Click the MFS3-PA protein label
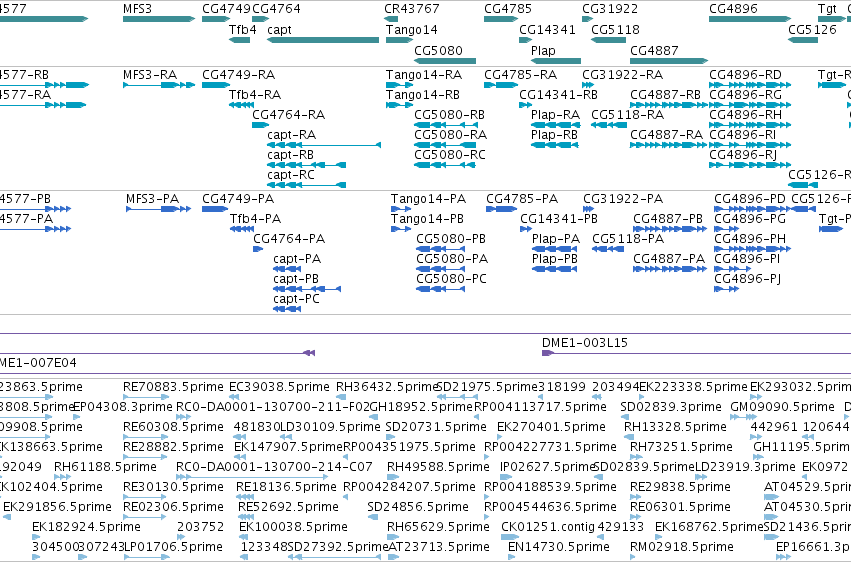 click(152, 199)
